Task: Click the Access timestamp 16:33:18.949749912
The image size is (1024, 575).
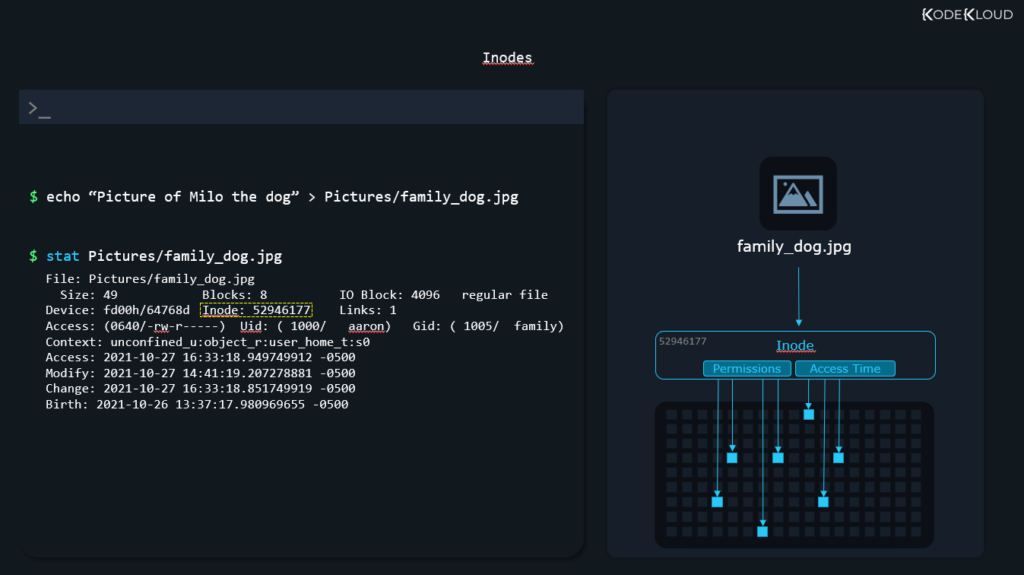Action: (x=200, y=357)
